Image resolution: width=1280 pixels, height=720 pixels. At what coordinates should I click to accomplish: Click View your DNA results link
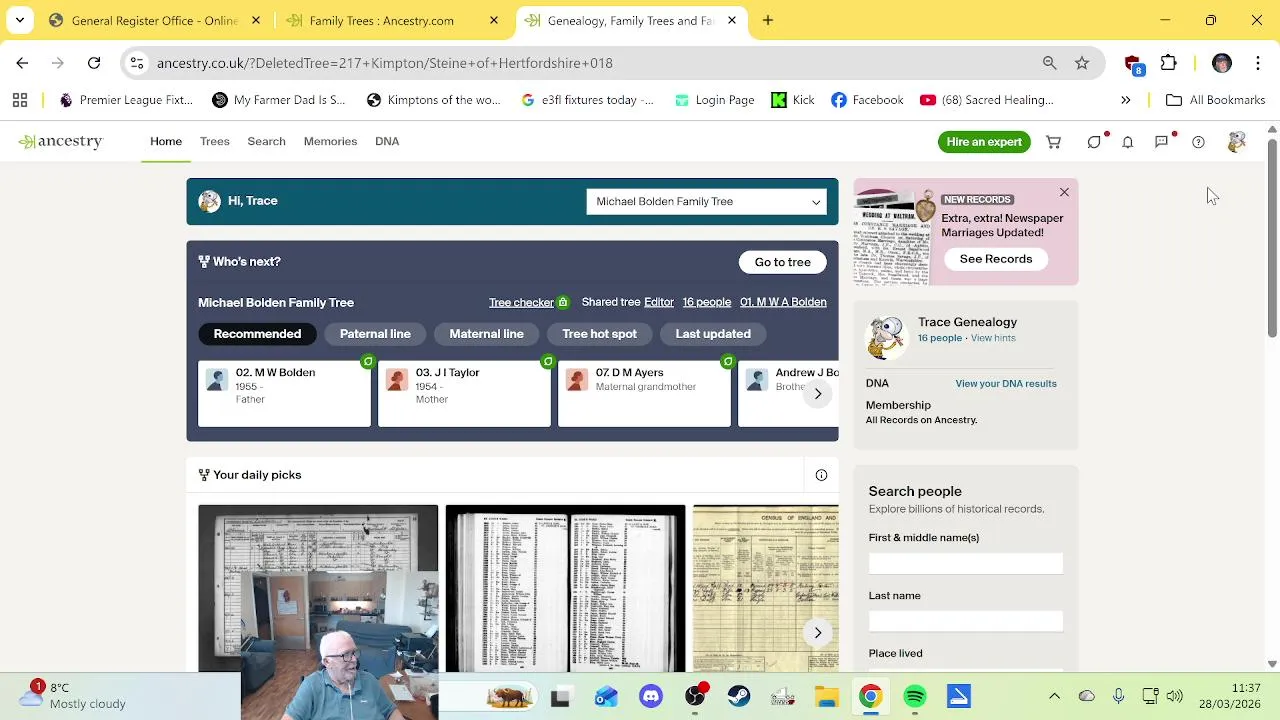pyautogui.click(x=1006, y=384)
